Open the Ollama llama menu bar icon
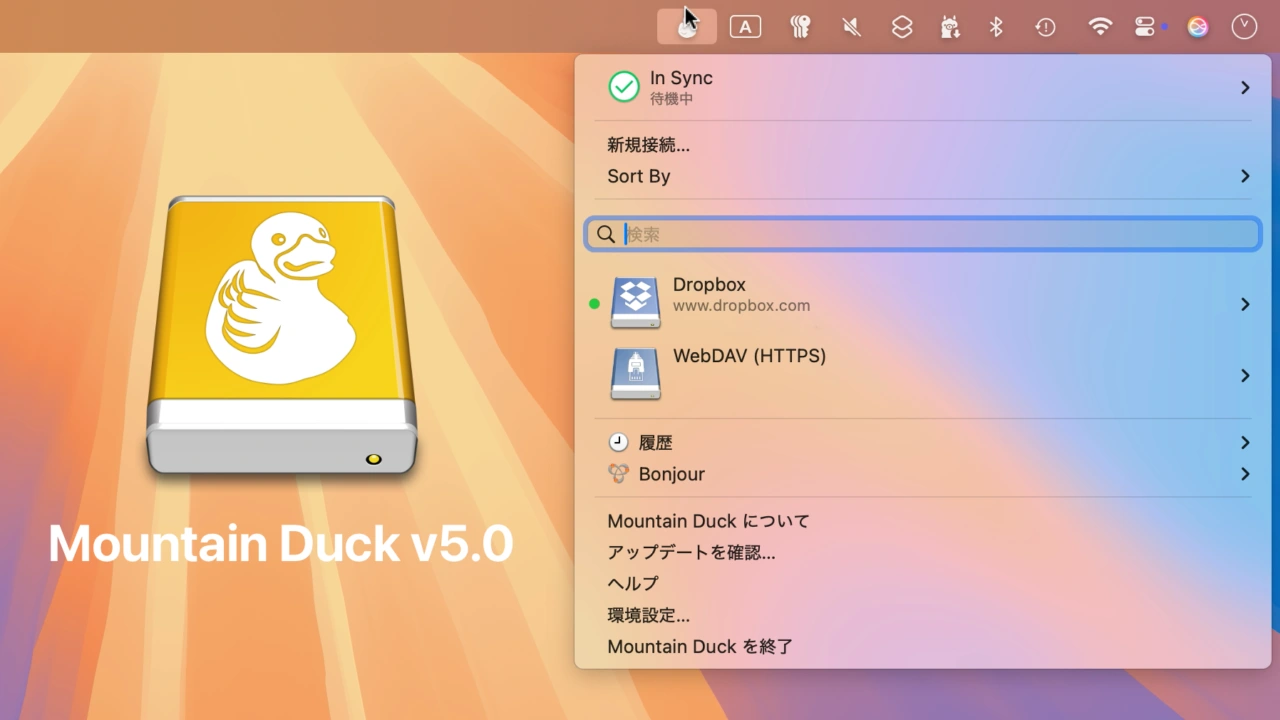This screenshot has width=1280, height=720. click(949, 26)
